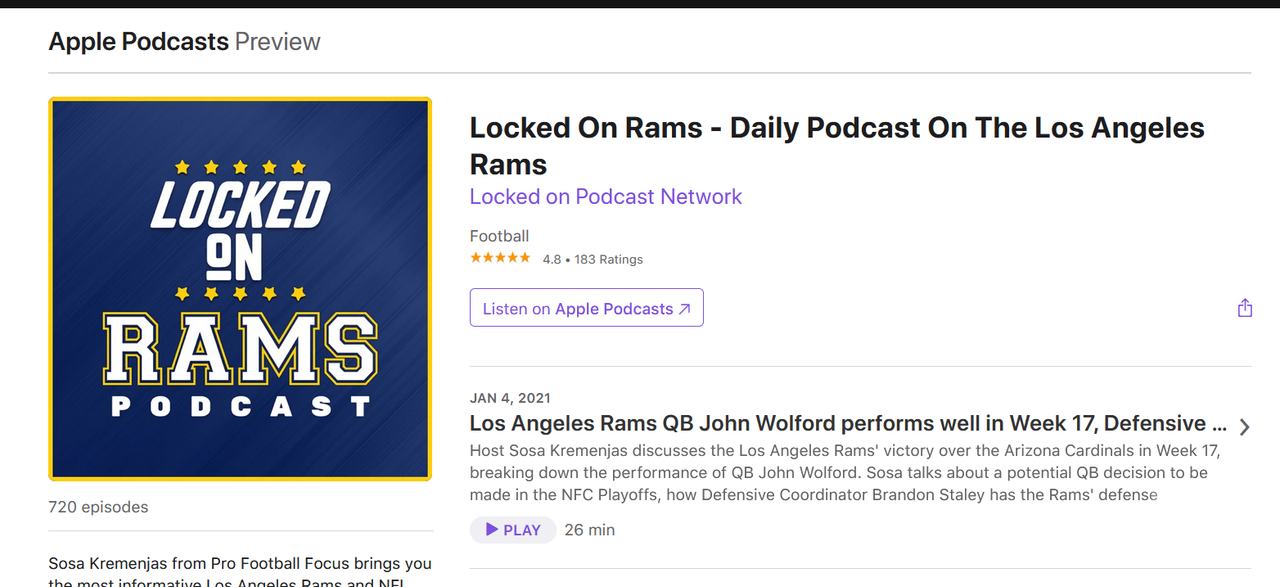Click Listen on Apple Podcasts button

point(587,308)
